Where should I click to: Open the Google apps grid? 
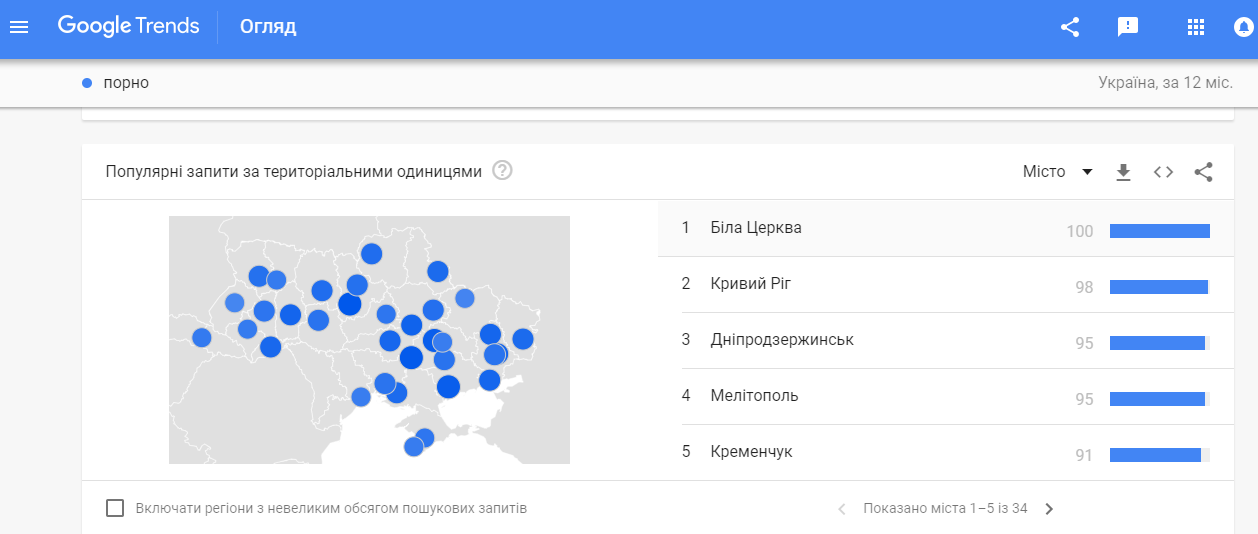click(x=1195, y=27)
